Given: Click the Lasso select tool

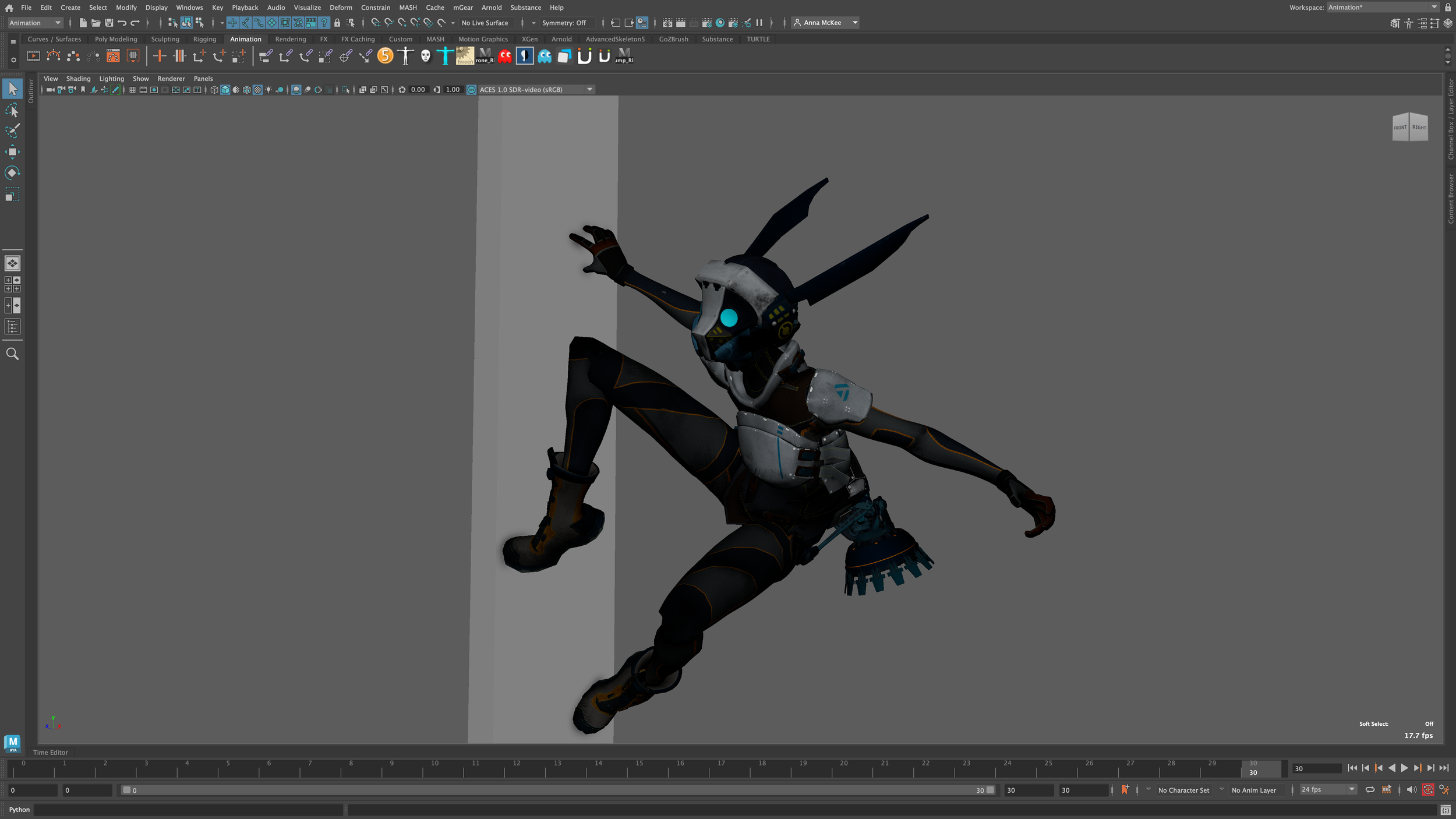Looking at the screenshot, I should pyautogui.click(x=12, y=110).
